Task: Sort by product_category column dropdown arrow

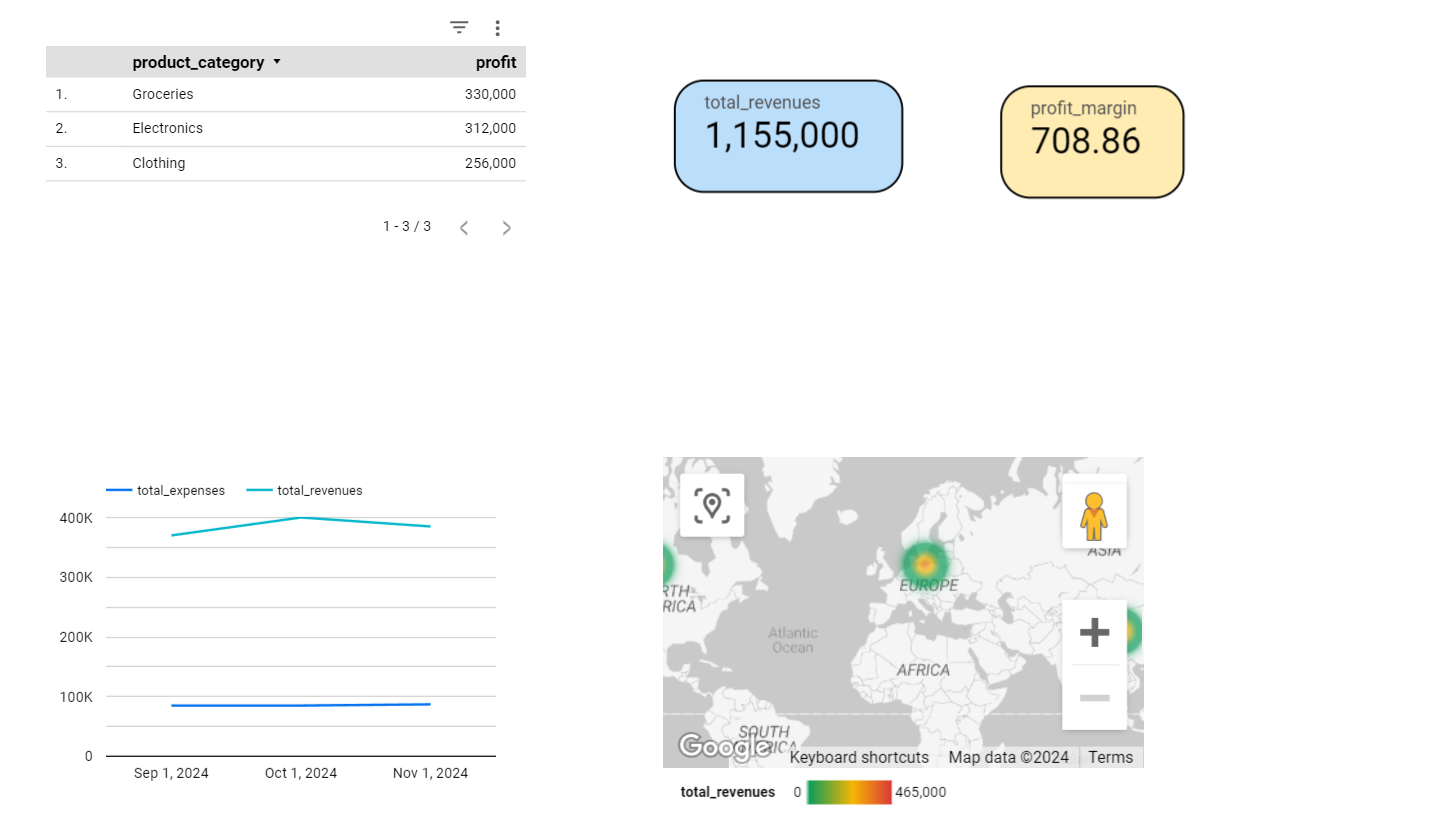Action: pyautogui.click(x=277, y=62)
